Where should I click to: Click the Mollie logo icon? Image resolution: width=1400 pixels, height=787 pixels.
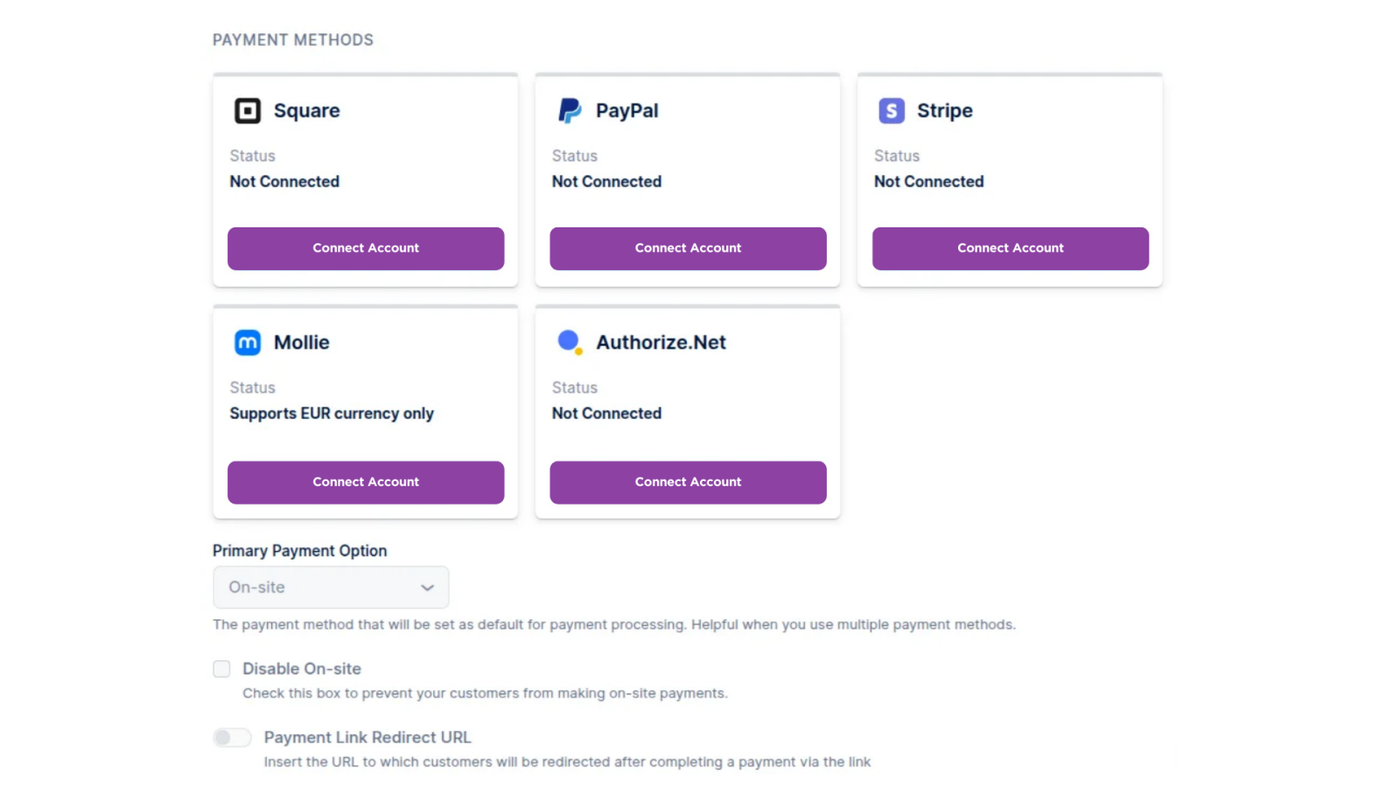247,343
